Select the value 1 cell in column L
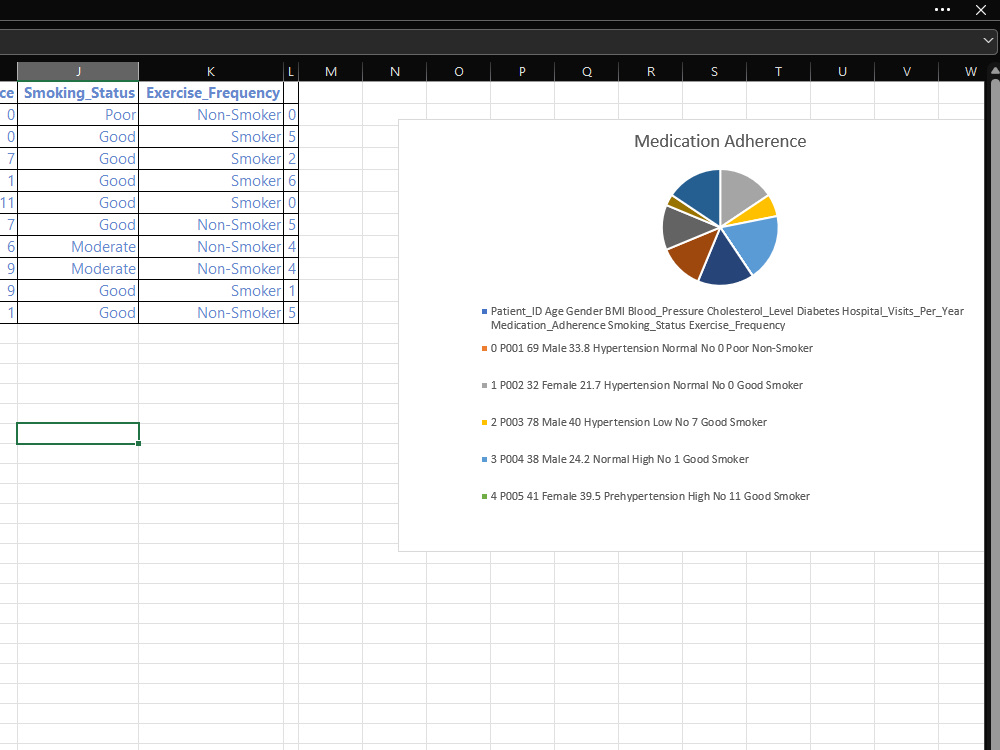The image size is (1000, 750). click(x=291, y=291)
